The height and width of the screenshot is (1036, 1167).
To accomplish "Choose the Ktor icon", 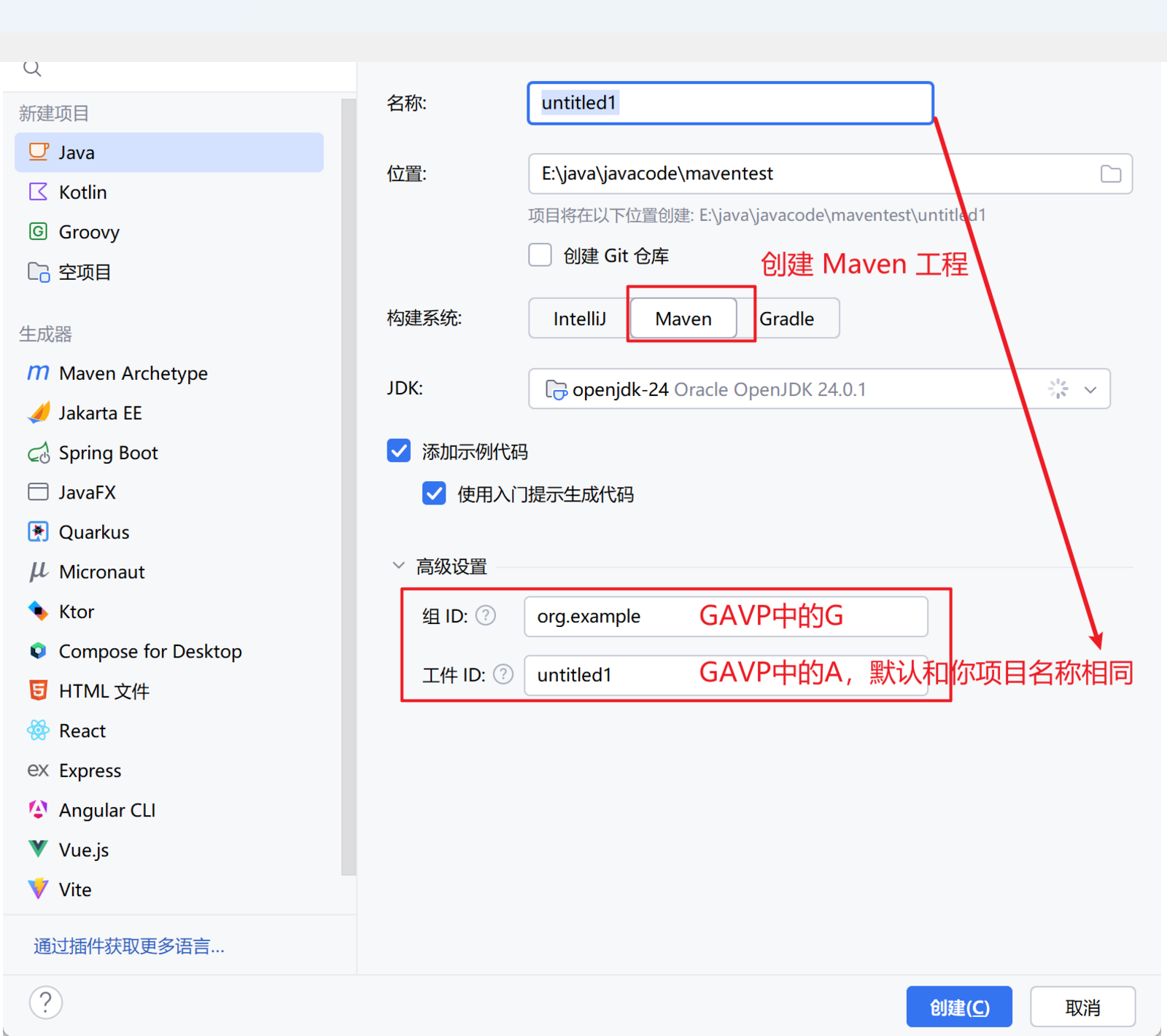I will point(39,611).
